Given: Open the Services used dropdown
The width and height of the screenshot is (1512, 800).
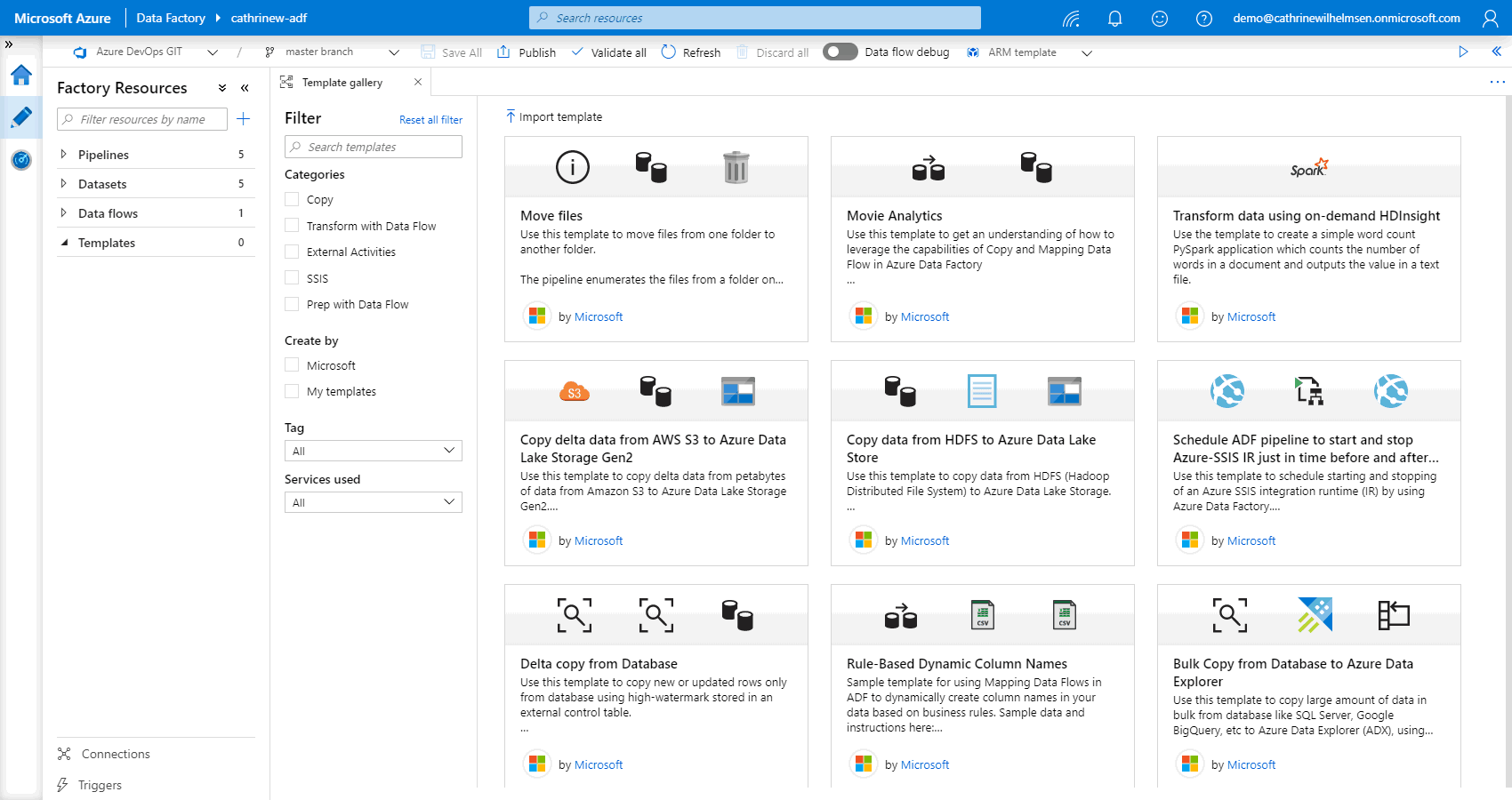Looking at the screenshot, I should [x=373, y=502].
